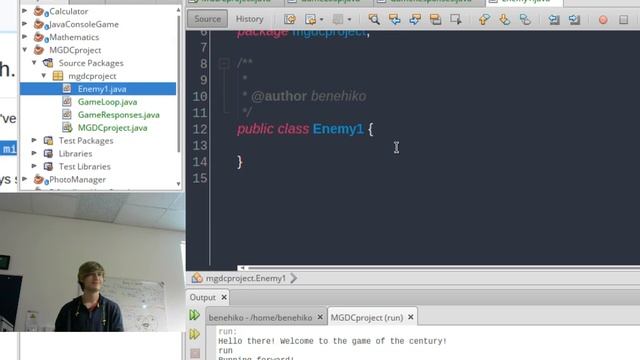This screenshot has height=360, width=640.
Task: Expand the Mathematics project node
Action: [x=25, y=37]
